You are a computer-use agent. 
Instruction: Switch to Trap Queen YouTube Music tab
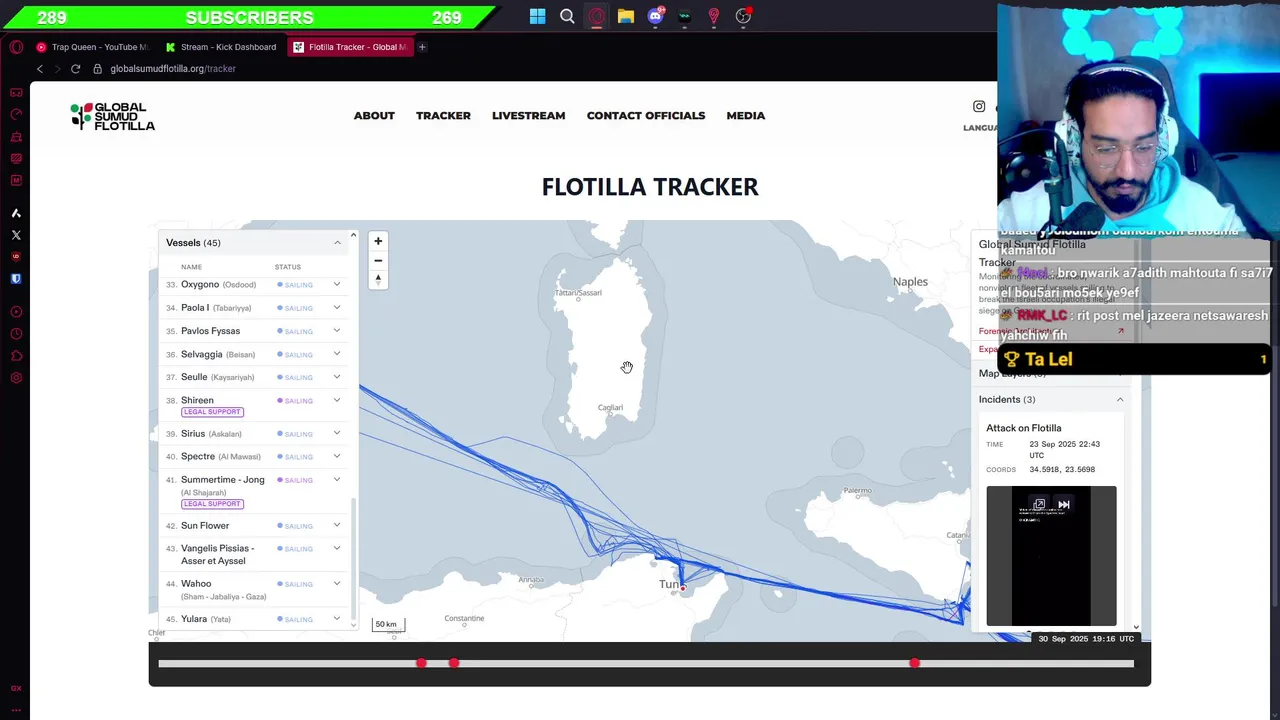(92, 47)
